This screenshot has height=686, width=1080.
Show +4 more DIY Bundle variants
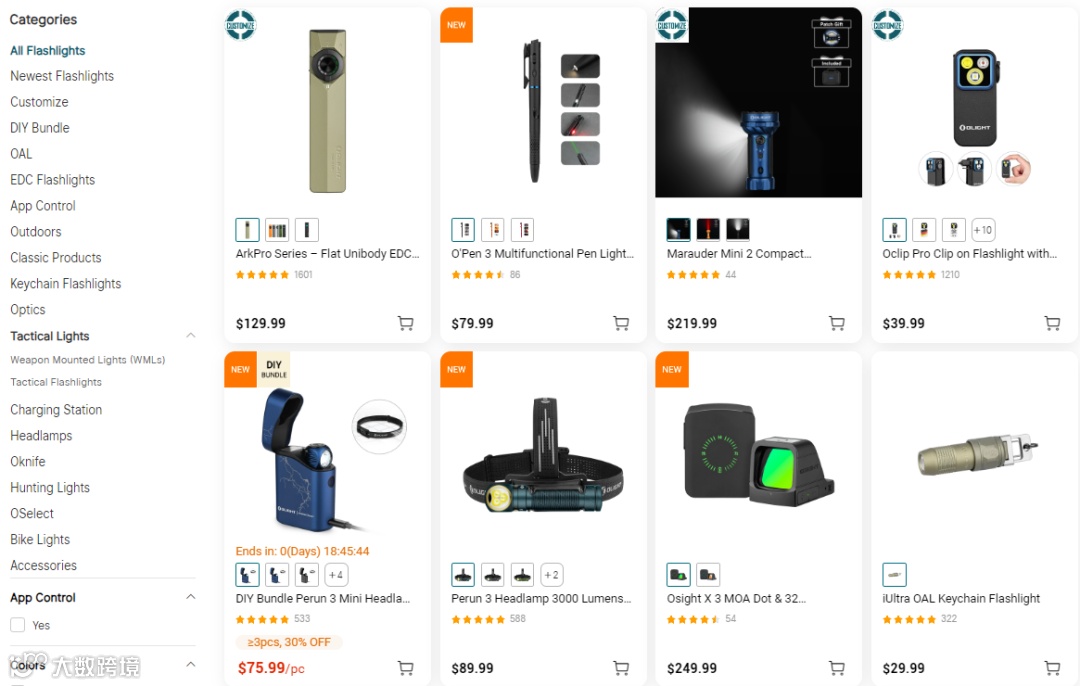coord(336,574)
